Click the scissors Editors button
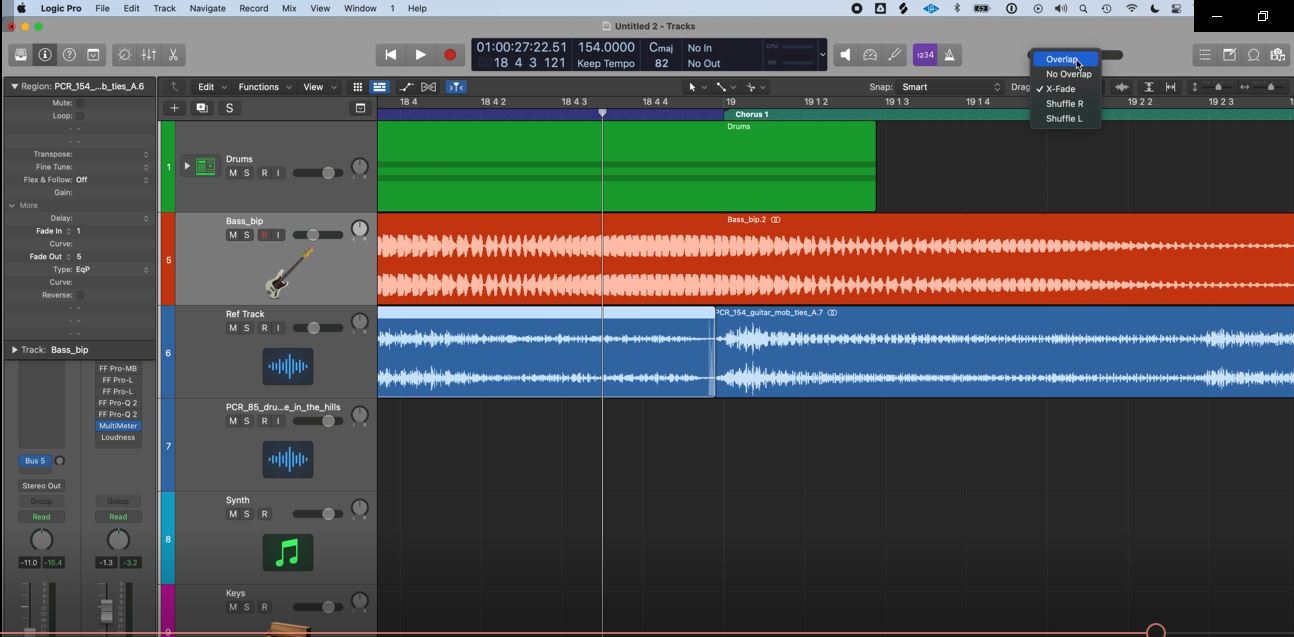Image resolution: width=1294 pixels, height=637 pixels. [x=173, y=55]
